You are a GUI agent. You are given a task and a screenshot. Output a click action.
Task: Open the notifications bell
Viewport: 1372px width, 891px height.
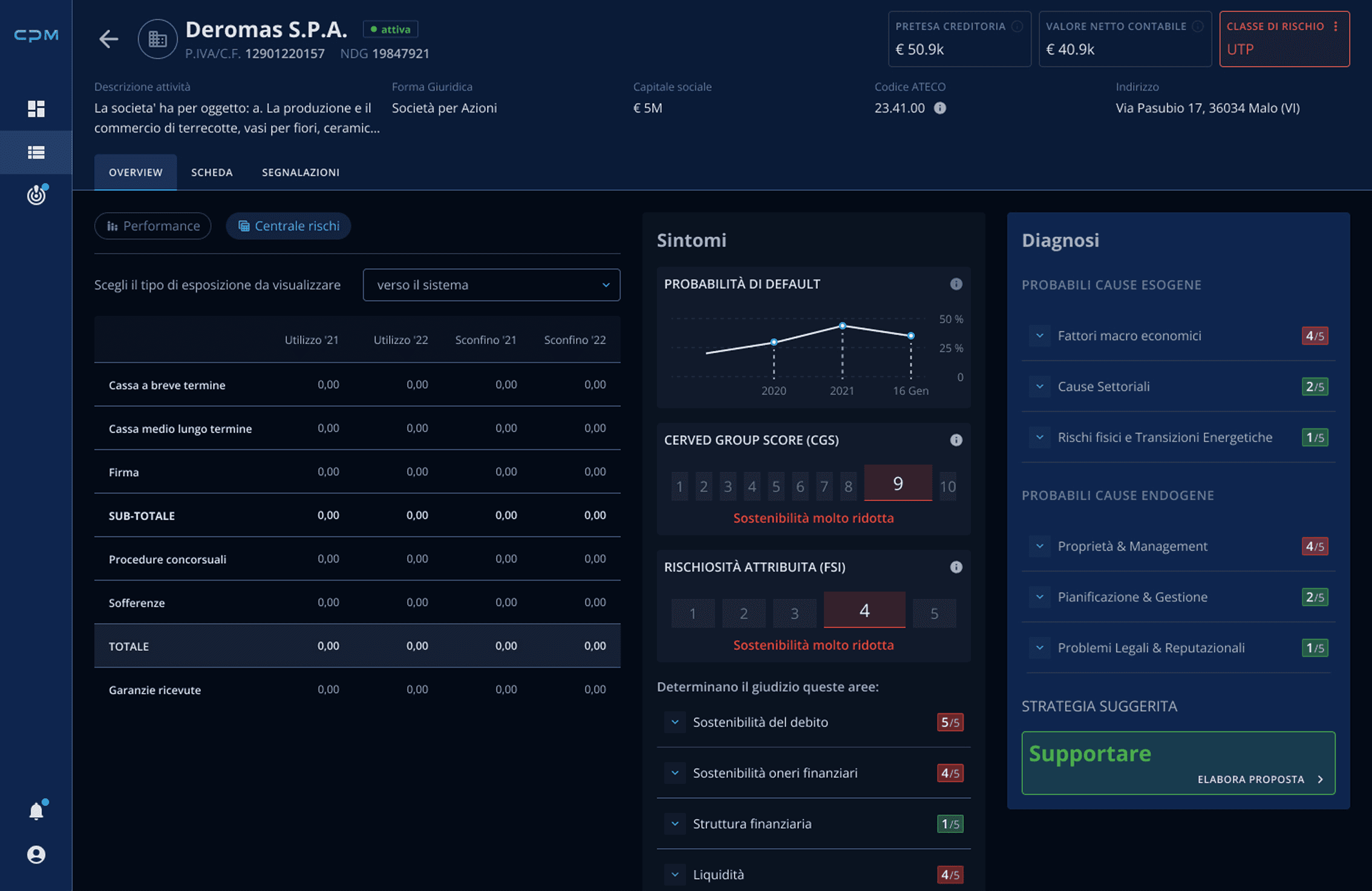click(36, 811)
